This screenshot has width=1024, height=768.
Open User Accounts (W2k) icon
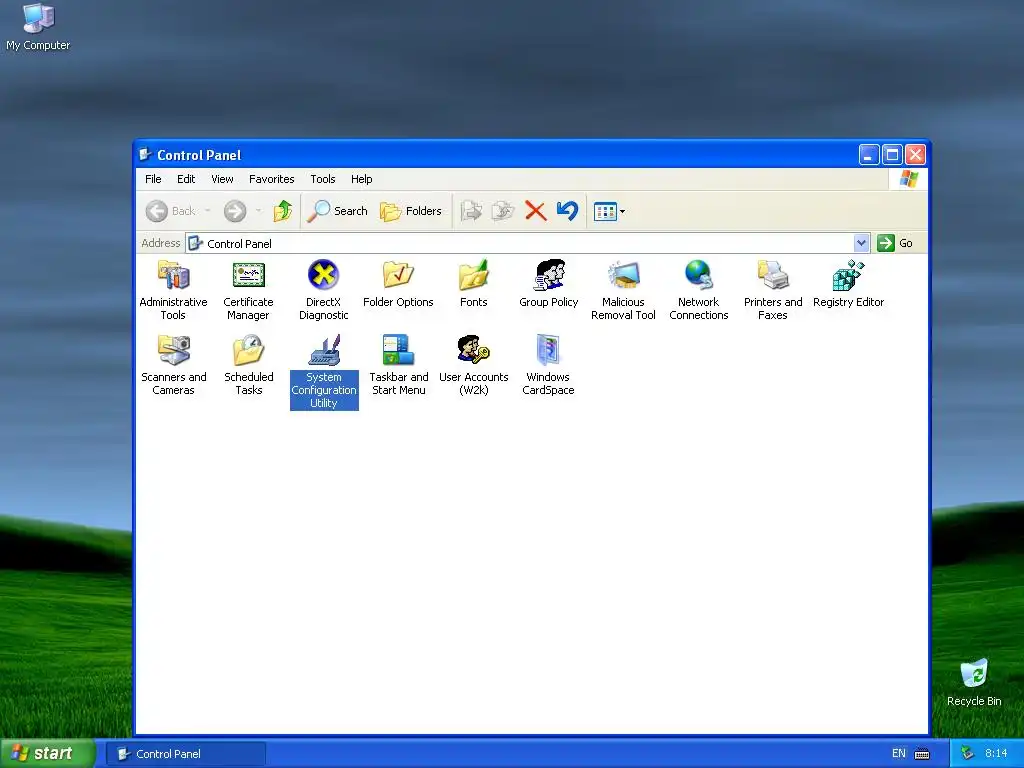473,365
